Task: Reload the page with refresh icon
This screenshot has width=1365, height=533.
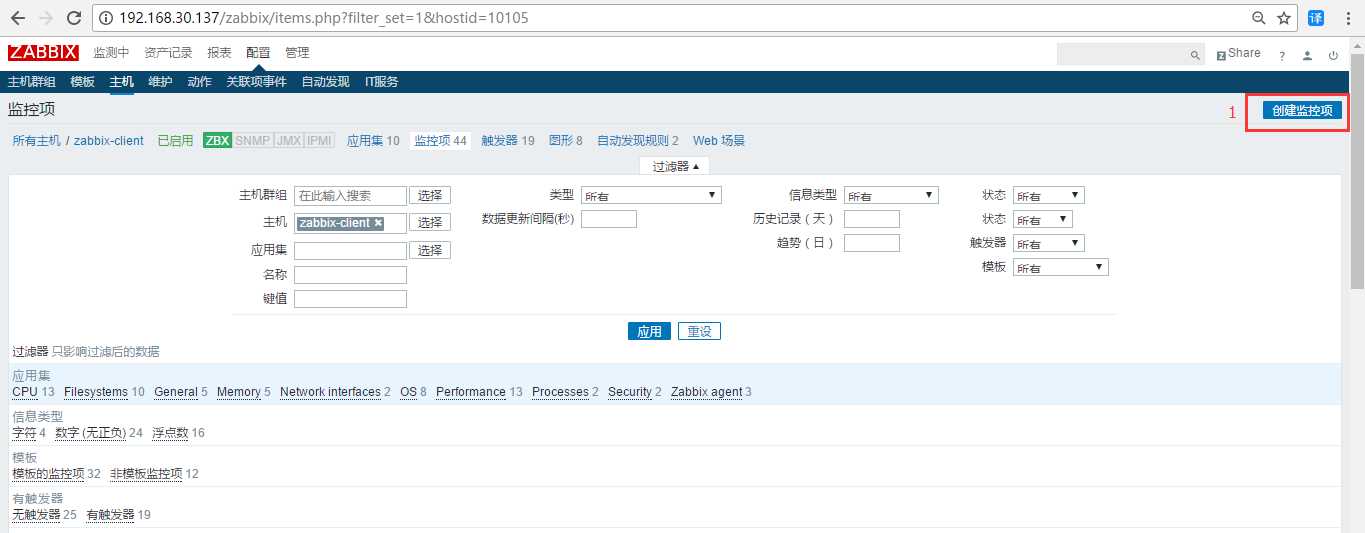Action: click(x=75, y=18)
